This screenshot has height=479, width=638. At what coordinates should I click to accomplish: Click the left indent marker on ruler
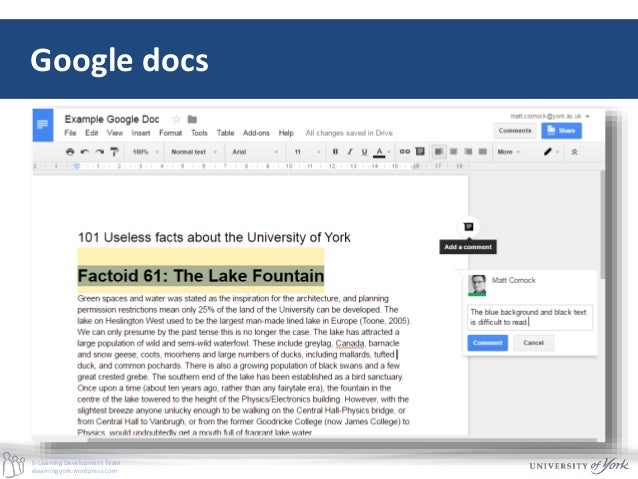[77, 166]
